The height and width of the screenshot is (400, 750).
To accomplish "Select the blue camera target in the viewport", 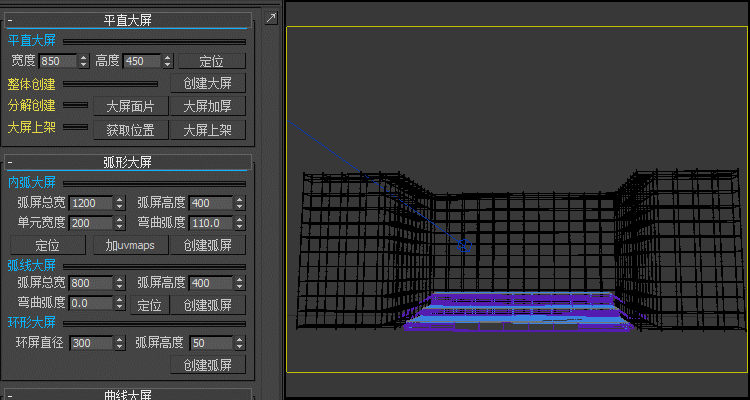I will (464, 246).
